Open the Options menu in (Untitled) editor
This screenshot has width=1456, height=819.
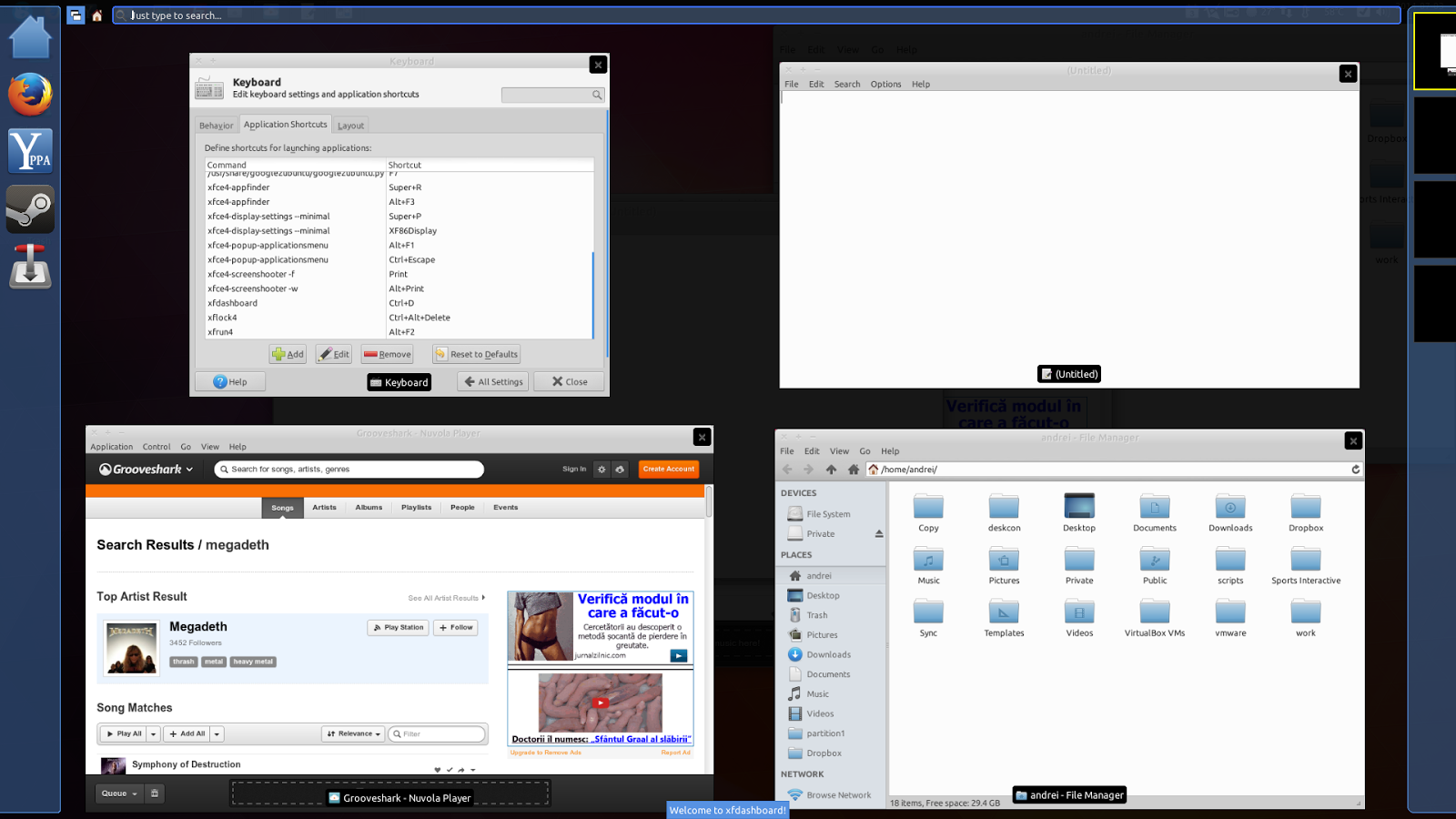885,85
